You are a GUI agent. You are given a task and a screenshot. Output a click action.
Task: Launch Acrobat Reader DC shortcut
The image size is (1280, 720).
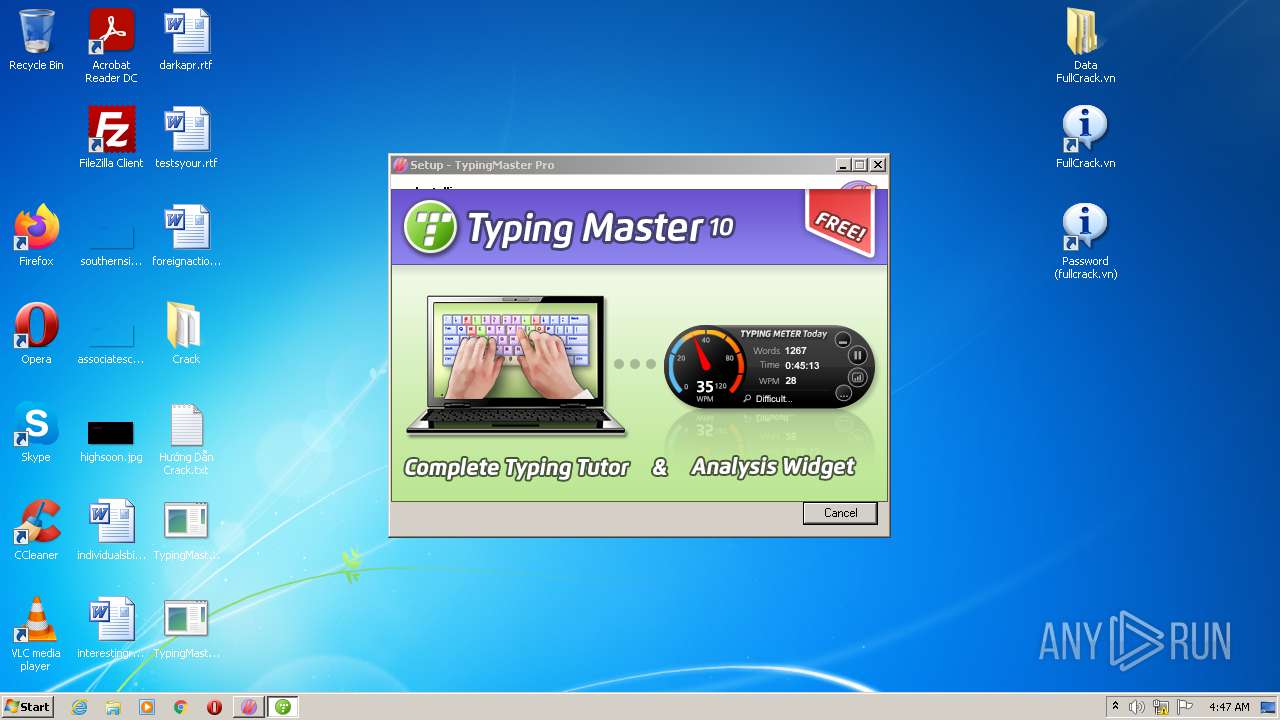[x=111, y=46]
